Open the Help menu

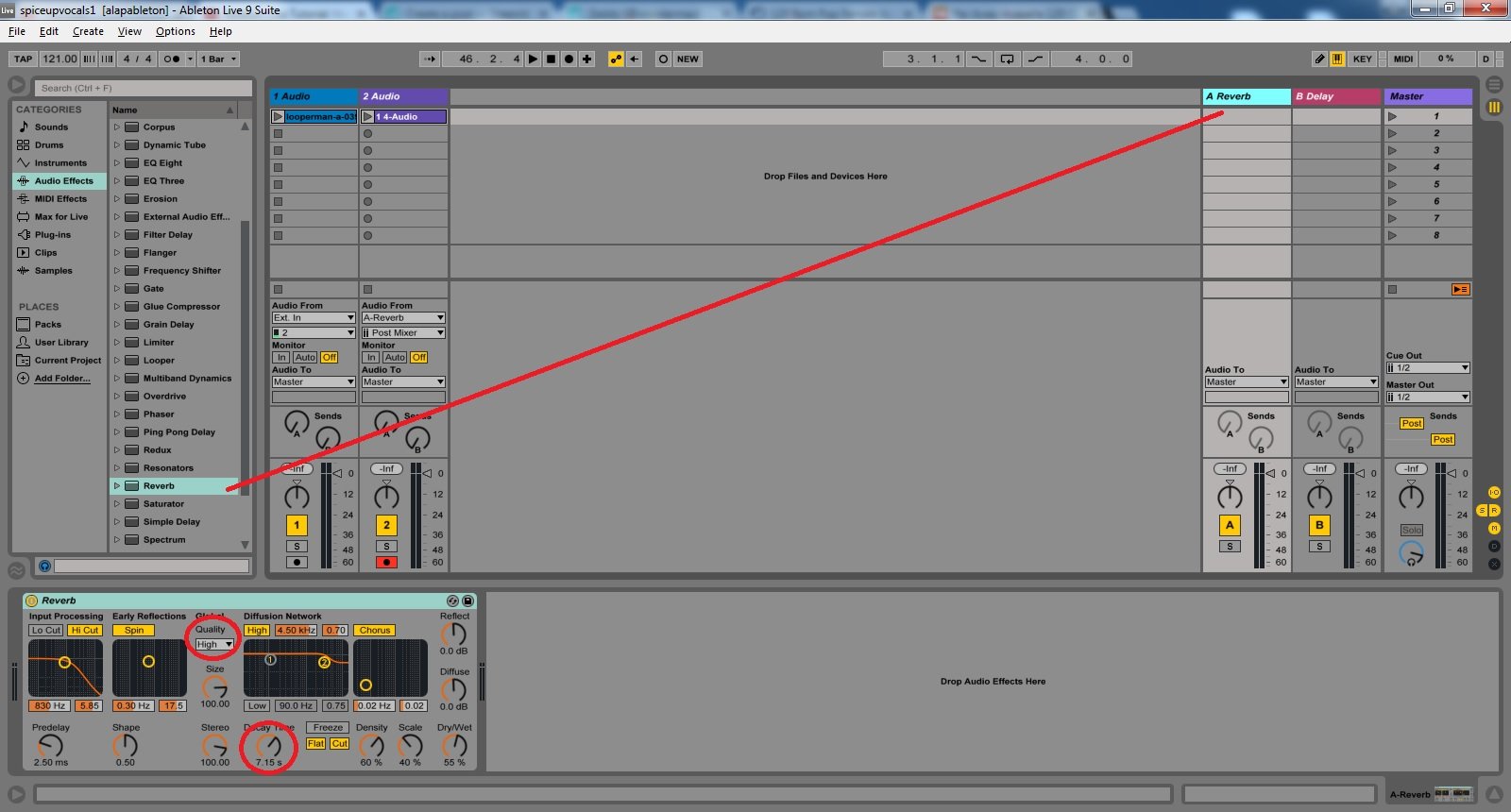point(221,31)
